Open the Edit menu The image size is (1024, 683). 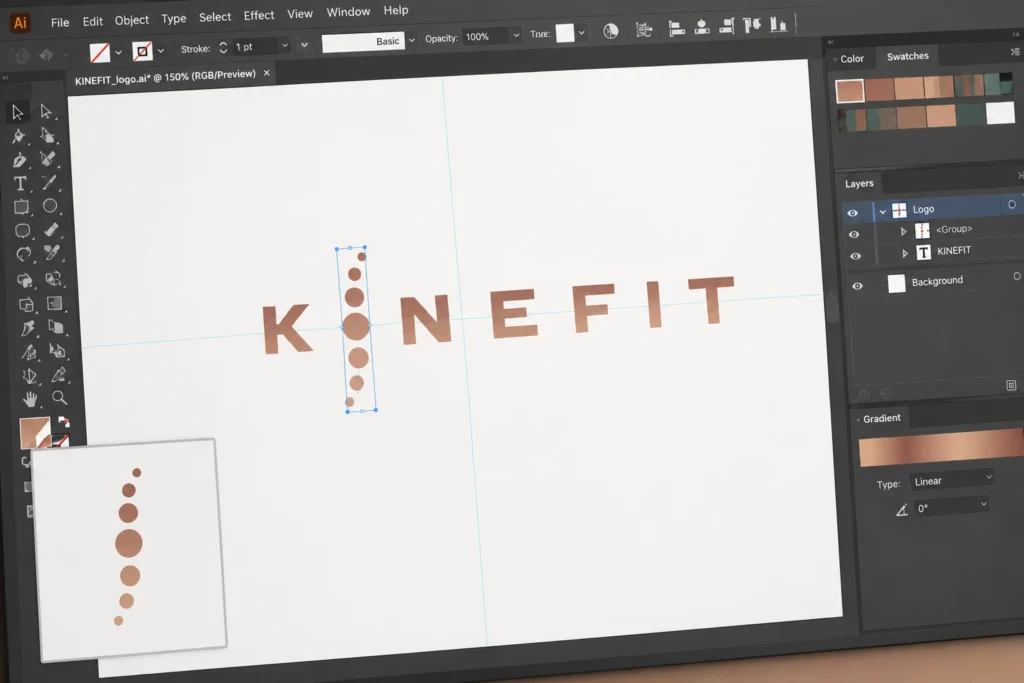[x=93, y=21]
